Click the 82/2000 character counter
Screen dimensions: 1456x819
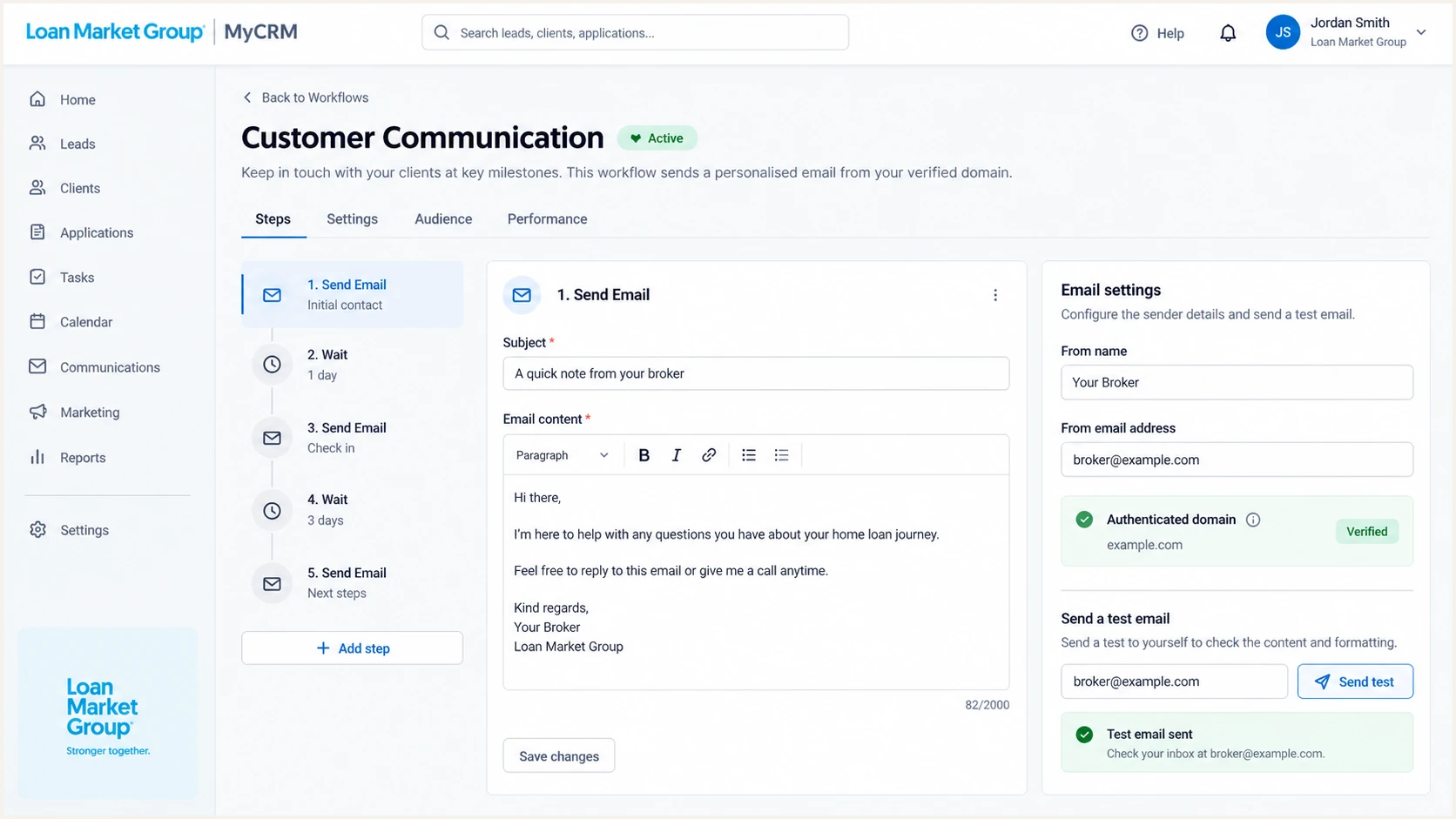point(987,705)
